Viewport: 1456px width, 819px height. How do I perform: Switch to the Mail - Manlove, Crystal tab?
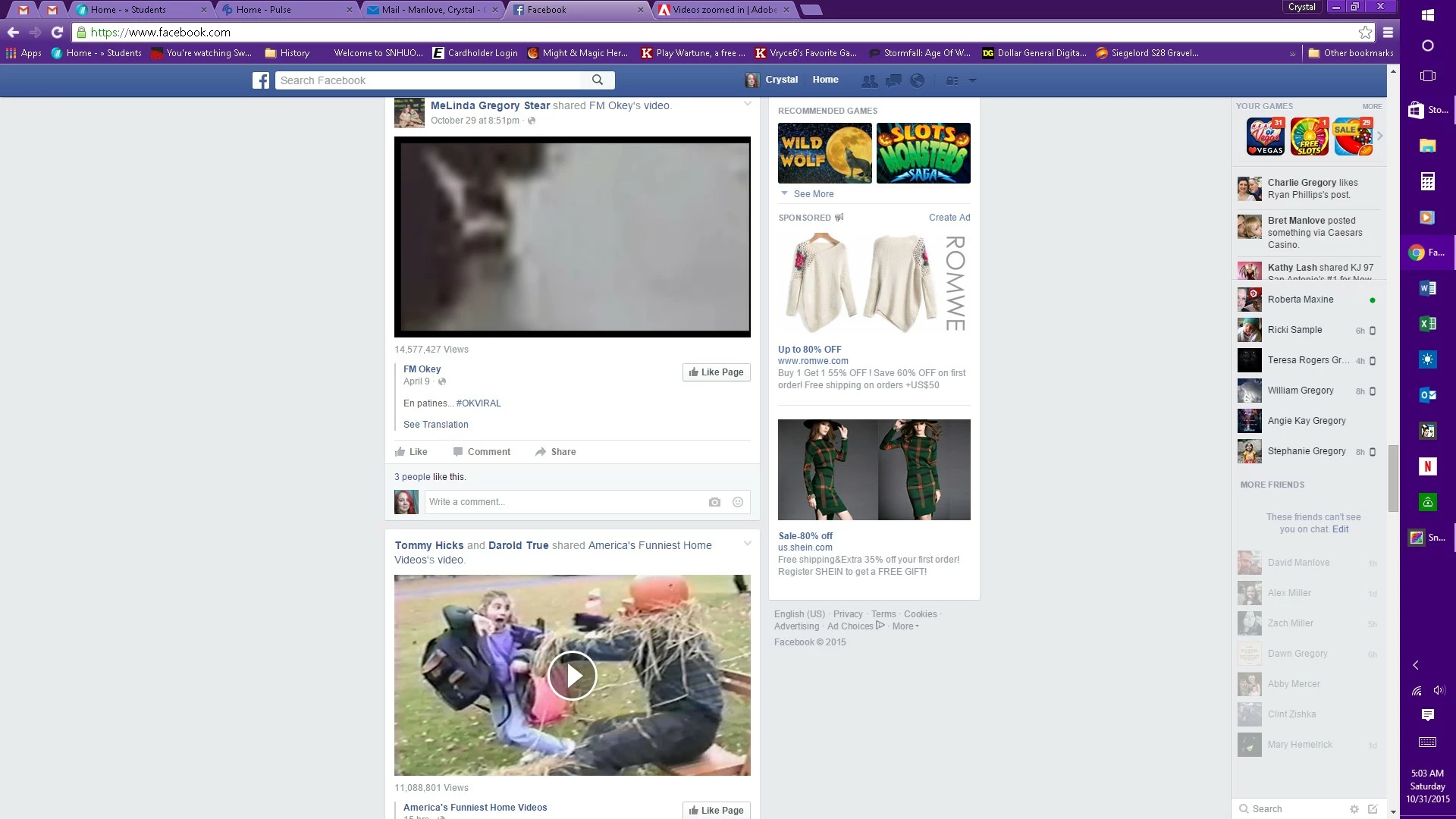(x=432, y=10)
